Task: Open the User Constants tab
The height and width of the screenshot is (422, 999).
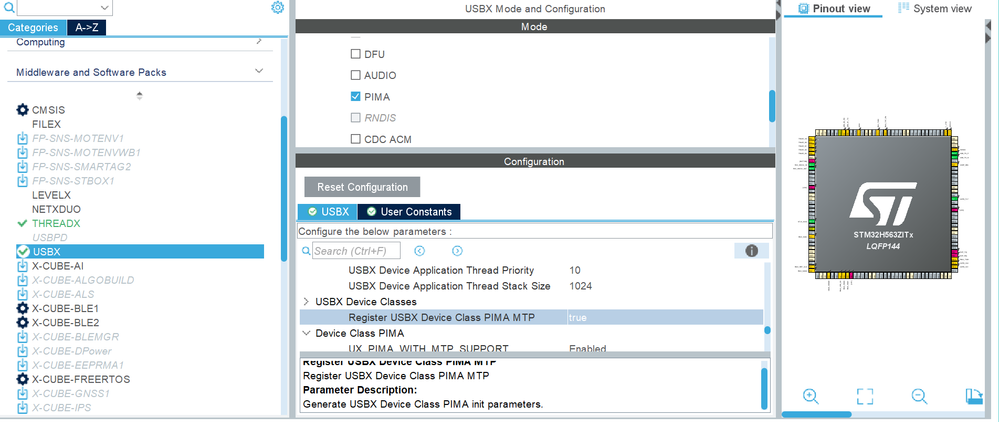Action: click(x=409, y=212)
